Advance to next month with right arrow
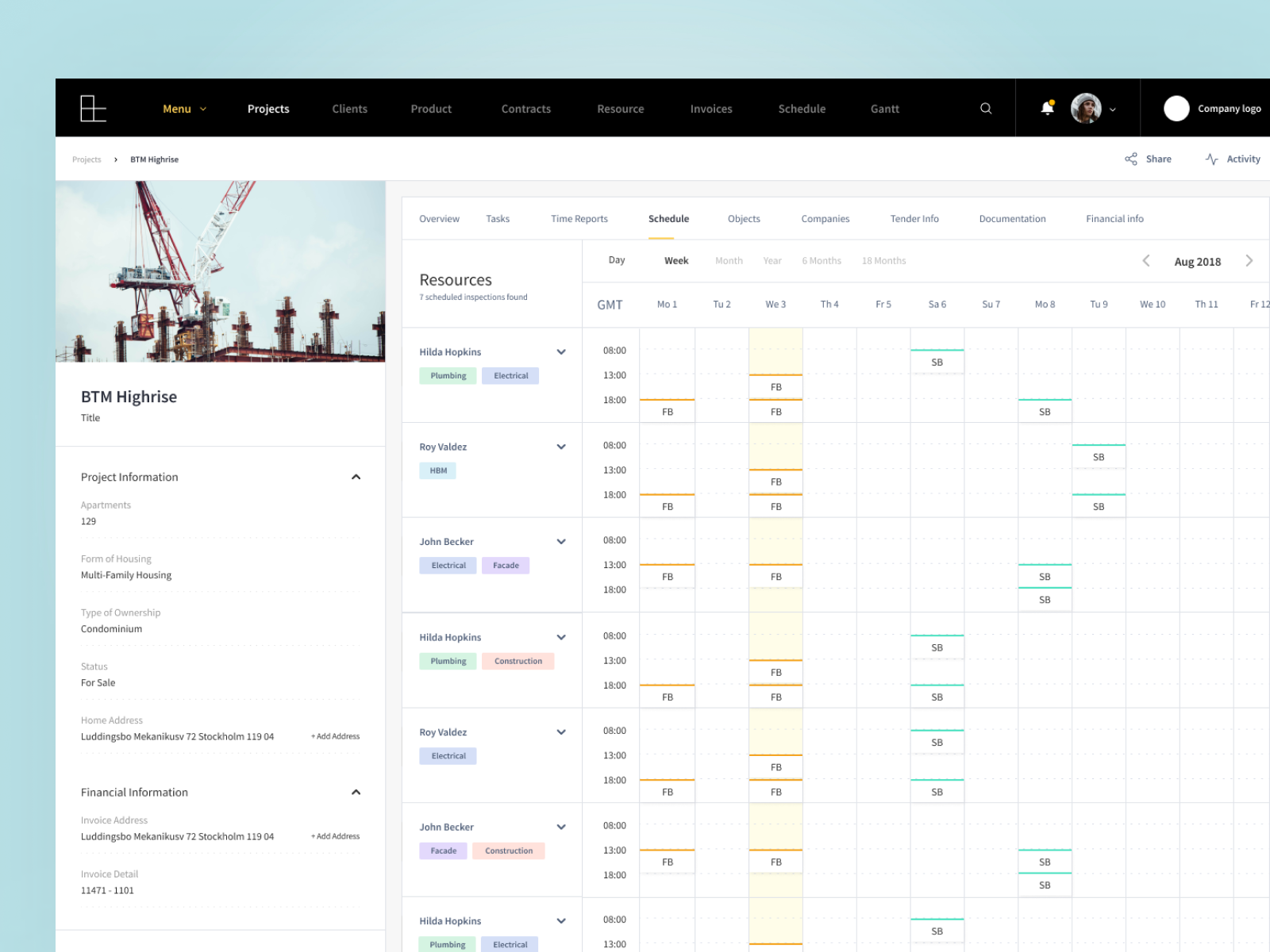The height and width of the screenshot is (952, 1270). click(1250, 260)
